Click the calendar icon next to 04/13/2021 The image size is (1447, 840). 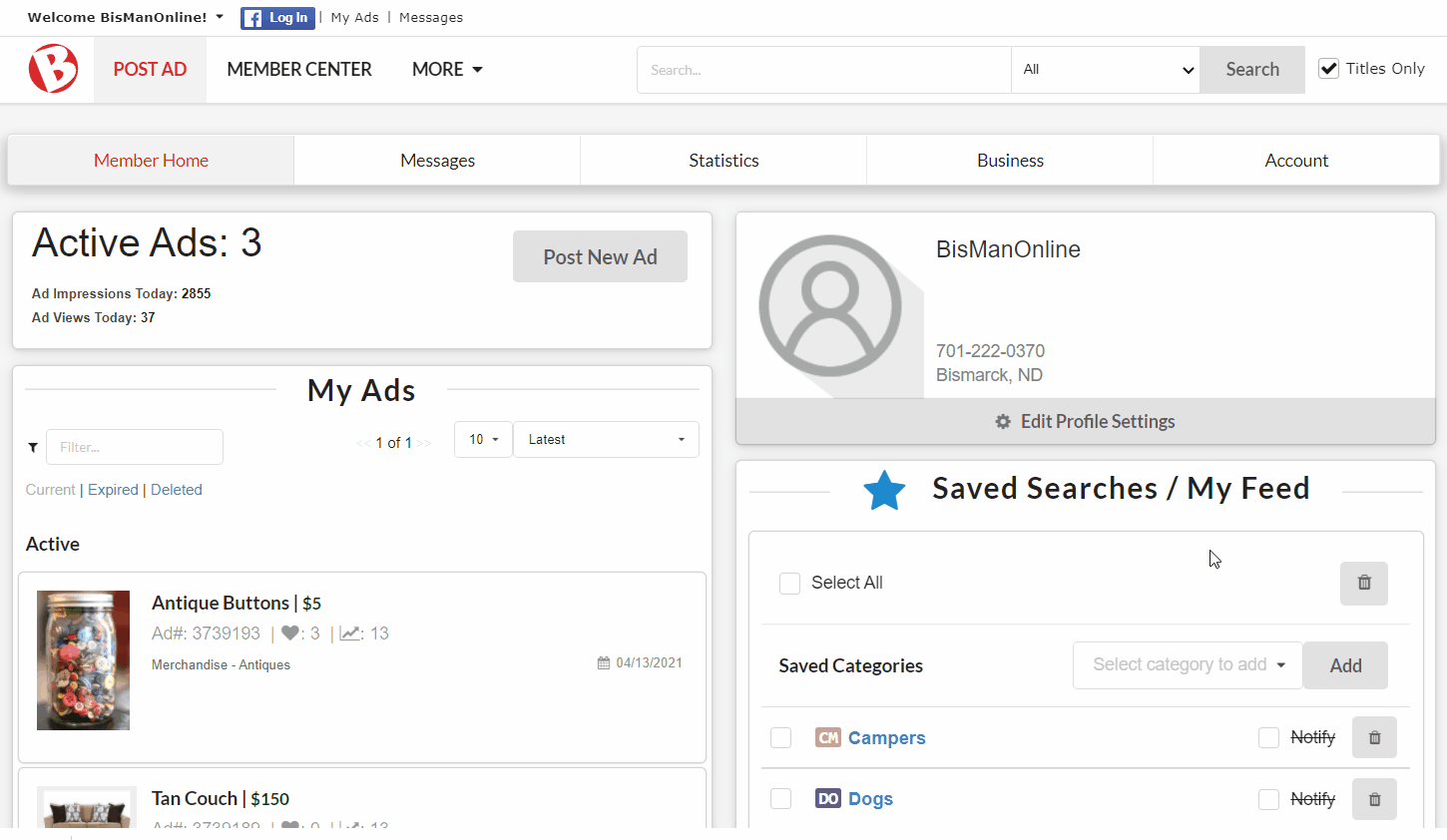click(604, 662)
